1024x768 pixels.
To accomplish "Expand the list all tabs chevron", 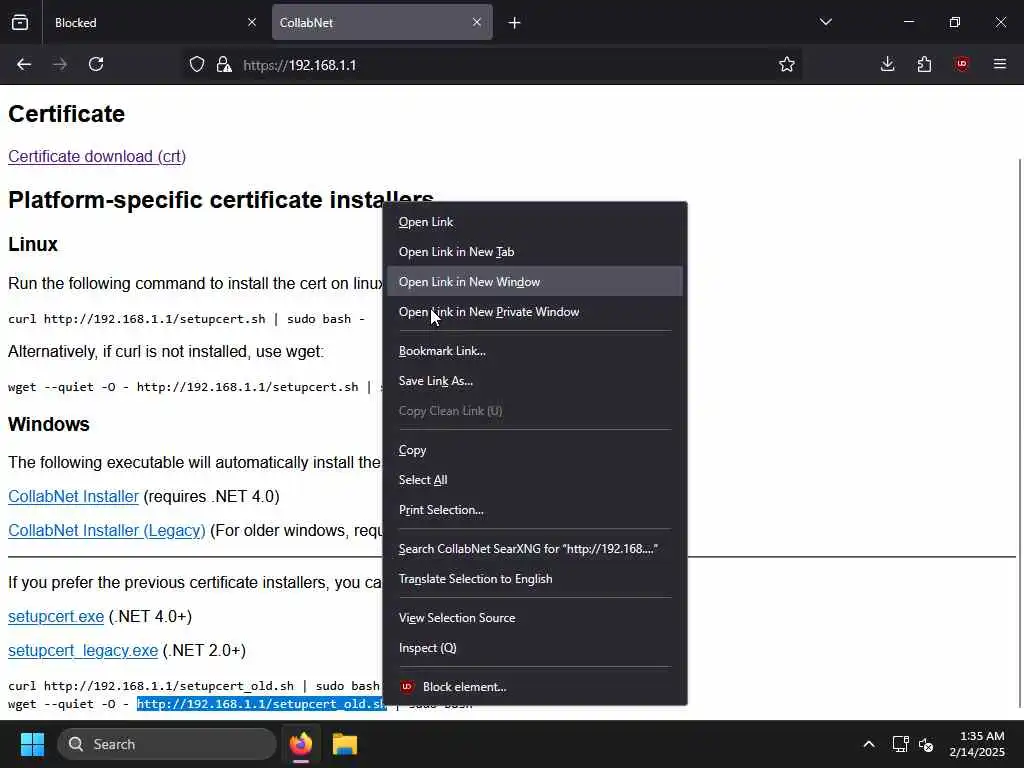I will pos(825,22).
